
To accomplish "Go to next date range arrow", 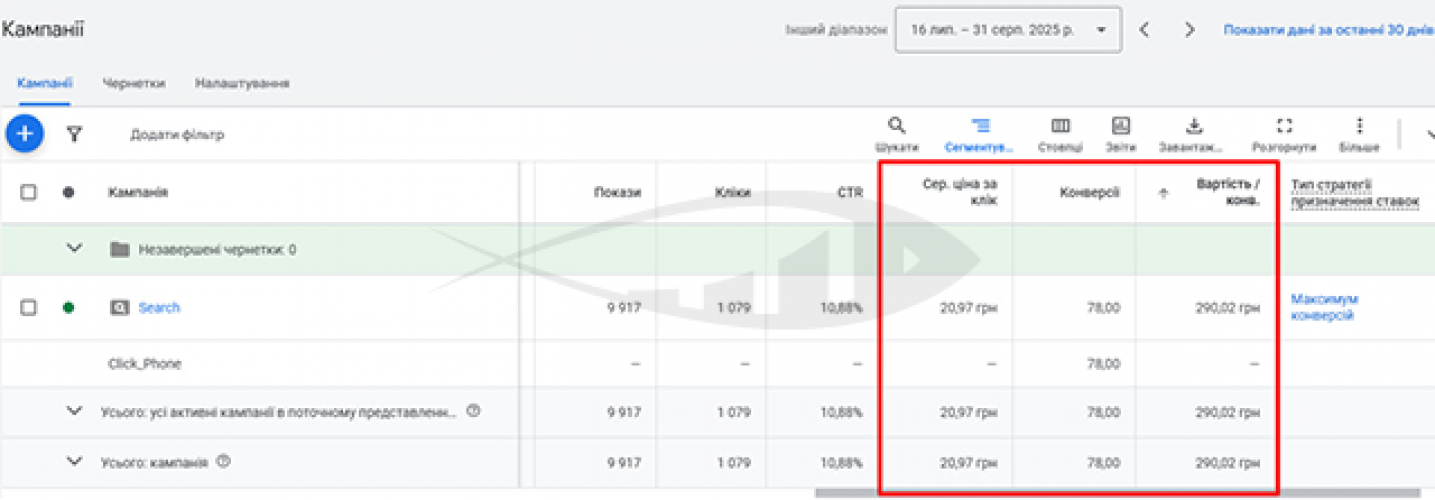I will [1190, 30].
